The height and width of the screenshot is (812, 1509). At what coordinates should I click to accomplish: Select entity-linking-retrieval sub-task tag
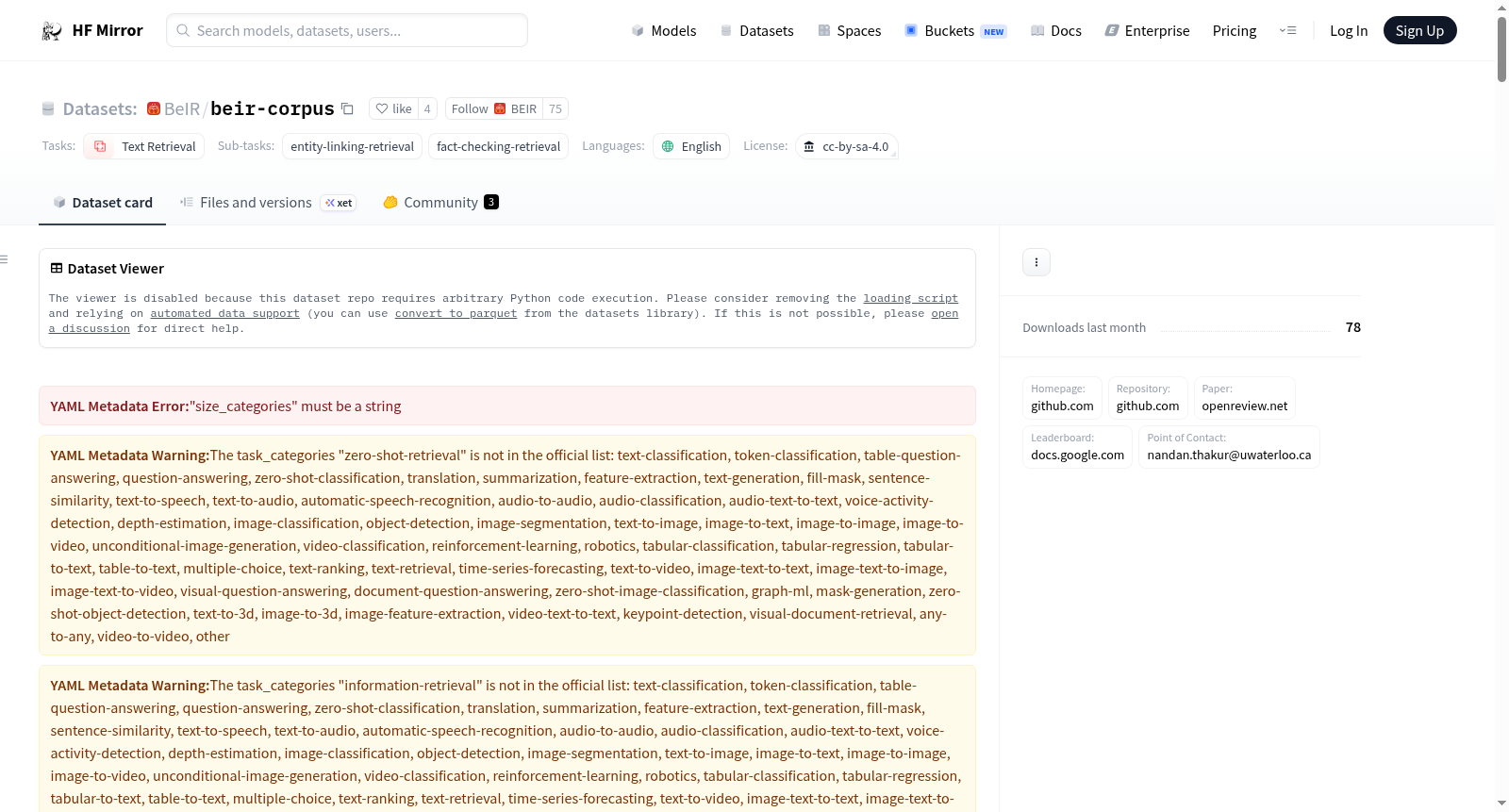click(x=352, y=146)
